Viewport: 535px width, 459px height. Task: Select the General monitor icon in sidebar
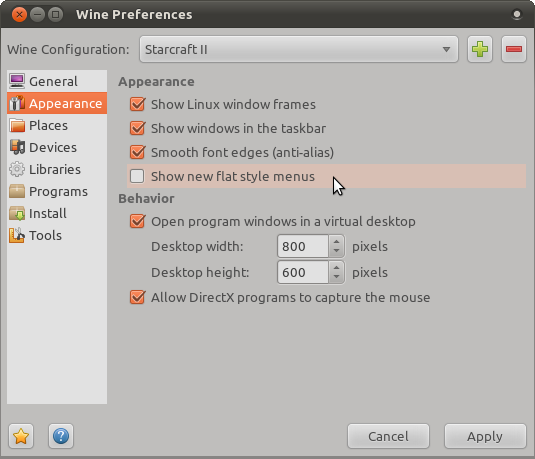coord(17,81)
